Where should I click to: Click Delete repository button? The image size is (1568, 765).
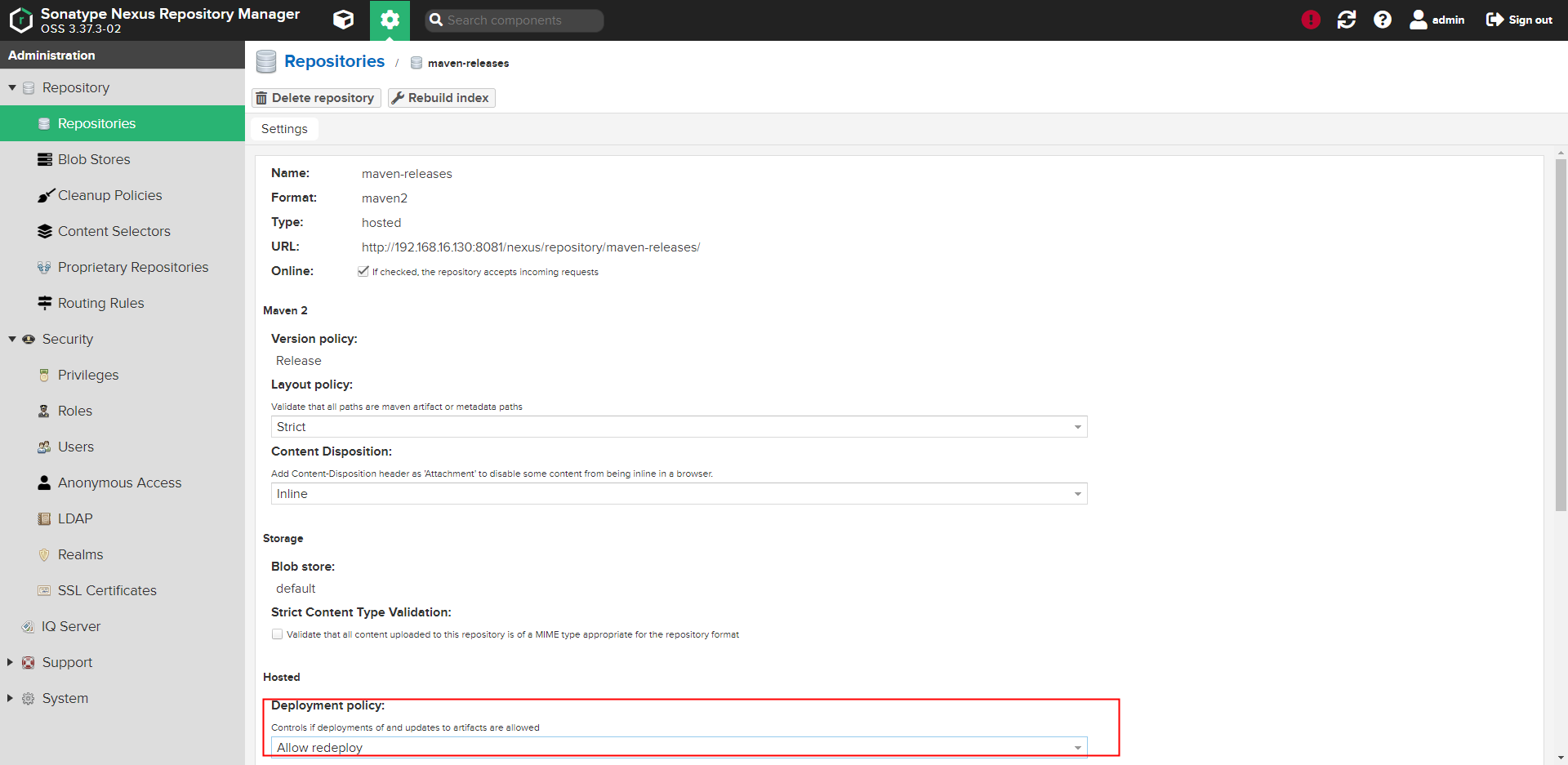(x=316, y=98)
